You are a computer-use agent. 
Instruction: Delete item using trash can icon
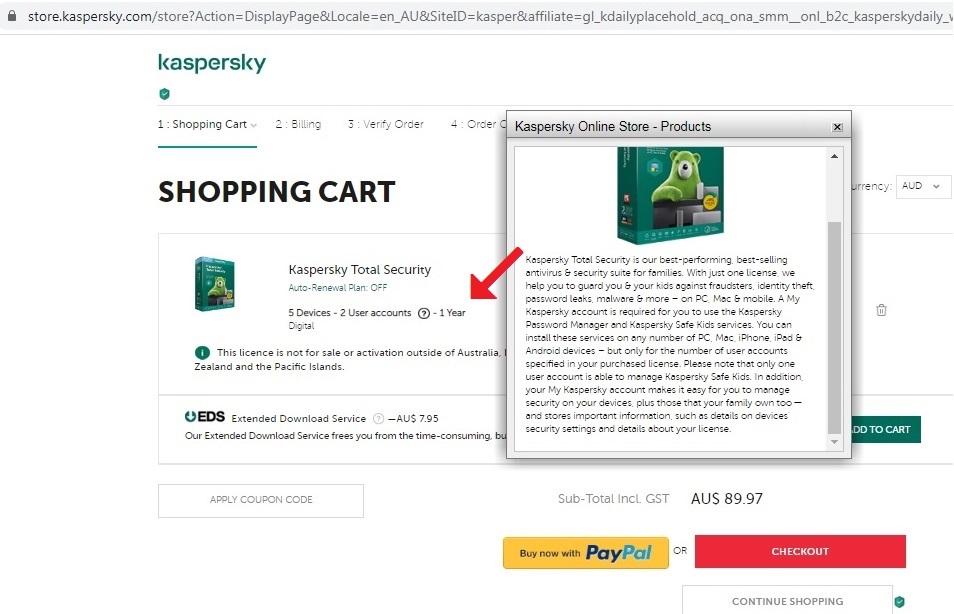click(x=881, y=310)
